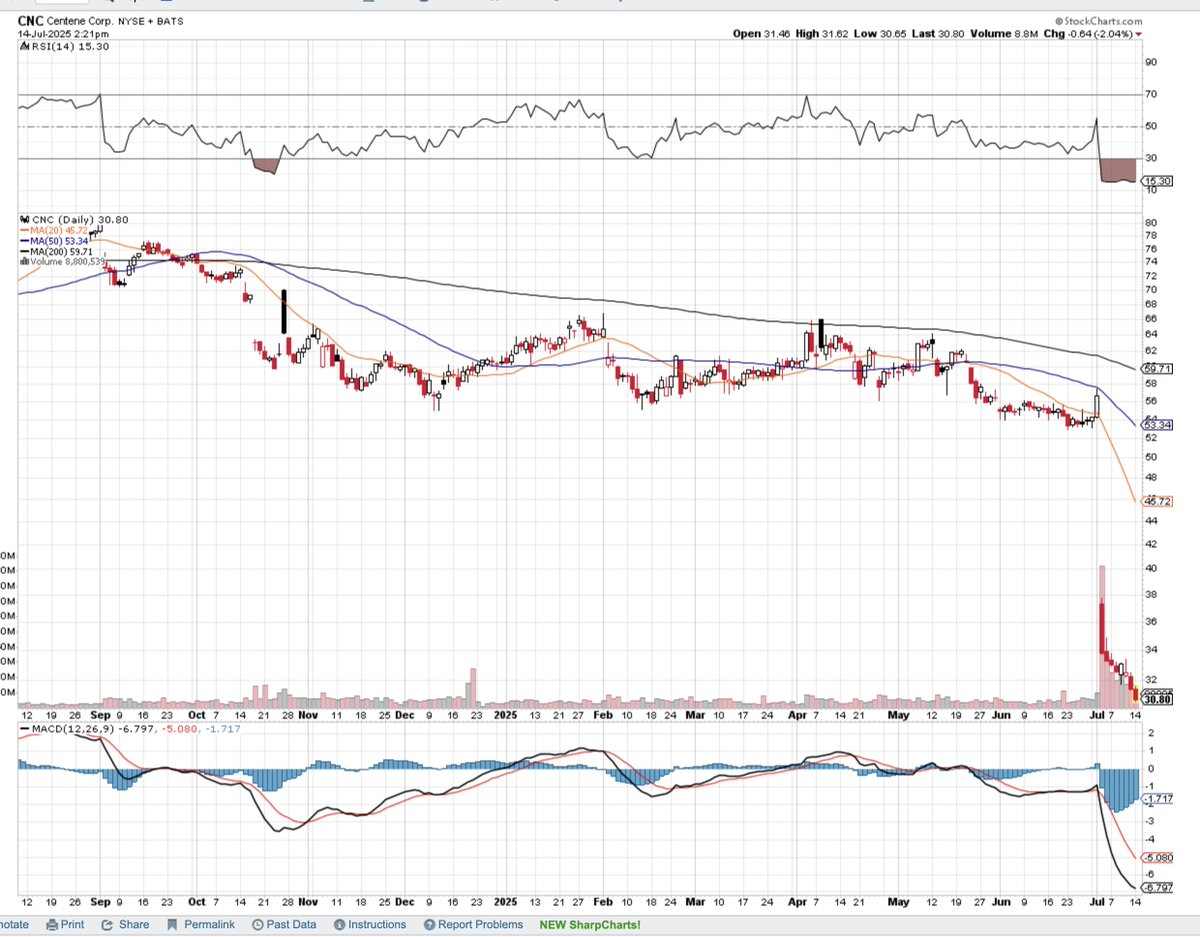Screen dimensions: 1200x937
Task: Open the Permalink option
Action: point(200,924)
